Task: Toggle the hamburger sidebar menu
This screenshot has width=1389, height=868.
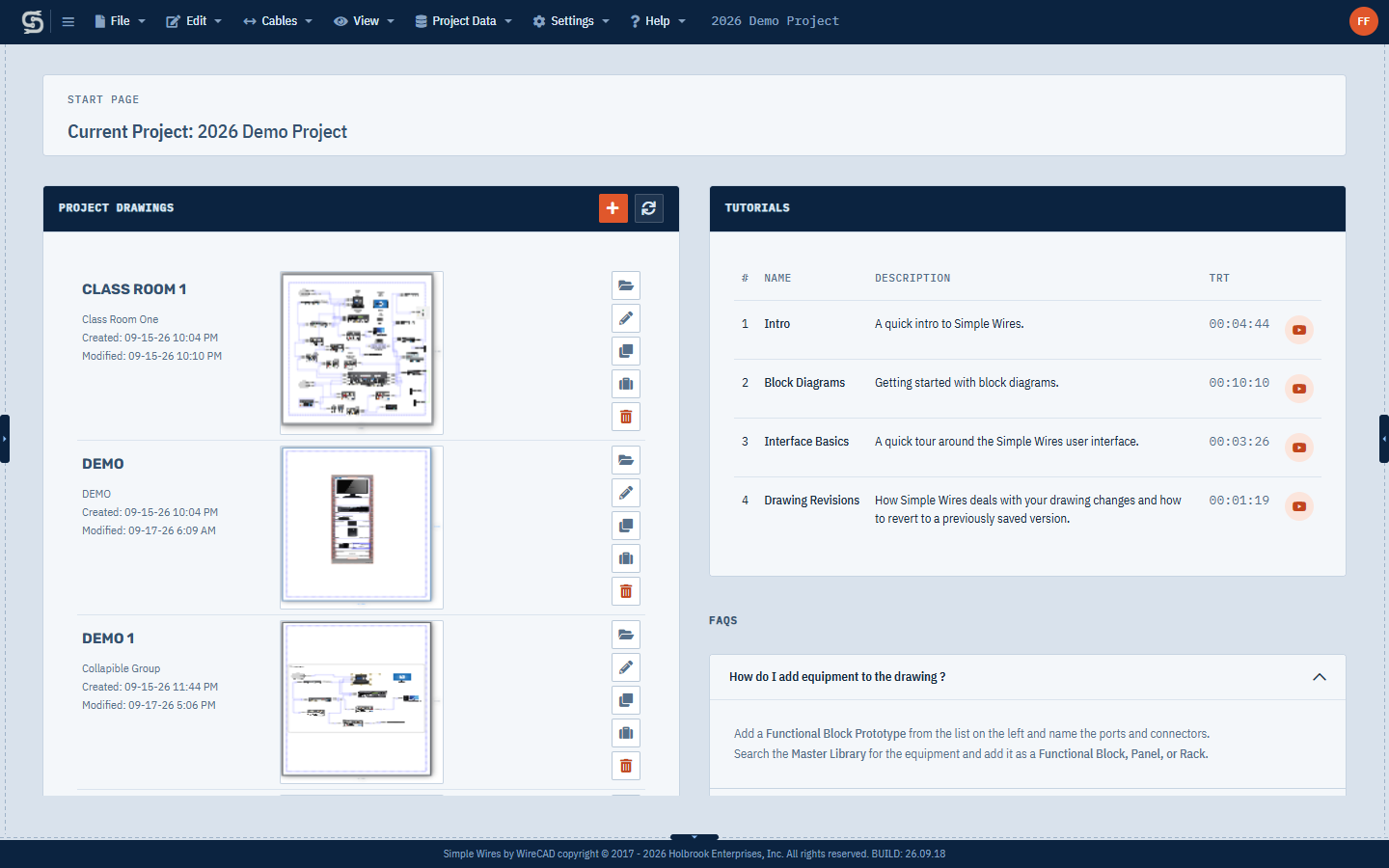Action: click(68, 21)
